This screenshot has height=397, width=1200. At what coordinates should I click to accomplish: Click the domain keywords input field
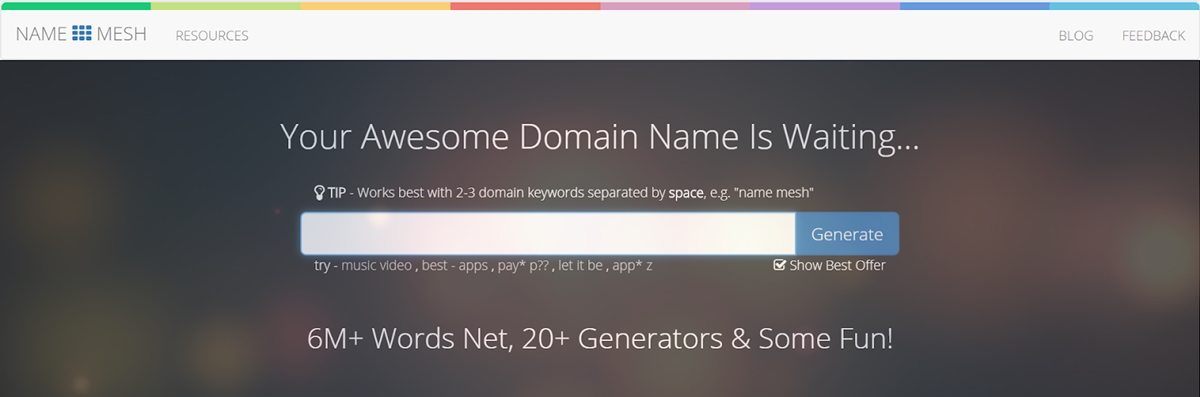click(x=548, y=234)
